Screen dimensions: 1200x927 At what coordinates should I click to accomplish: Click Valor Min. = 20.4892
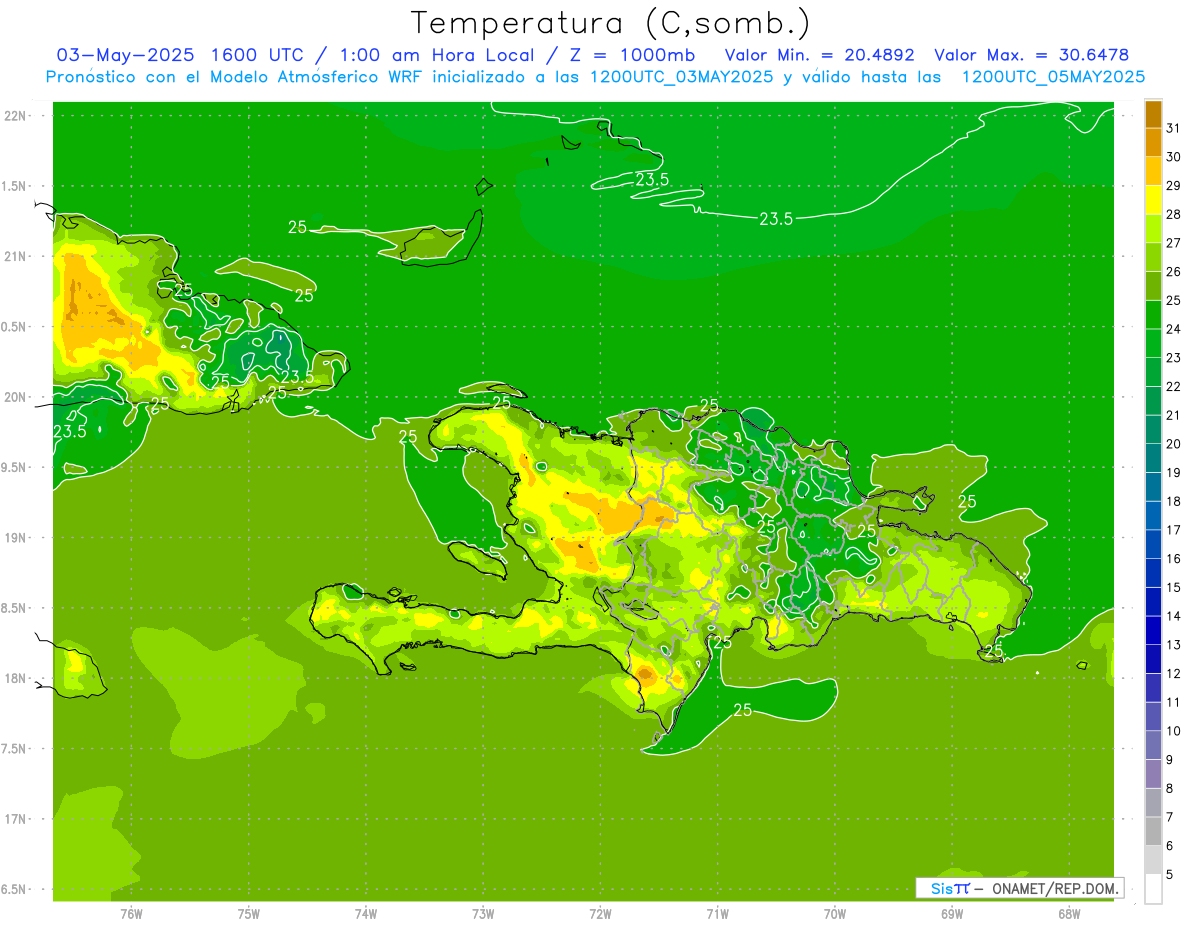click(x=819, y=55)
